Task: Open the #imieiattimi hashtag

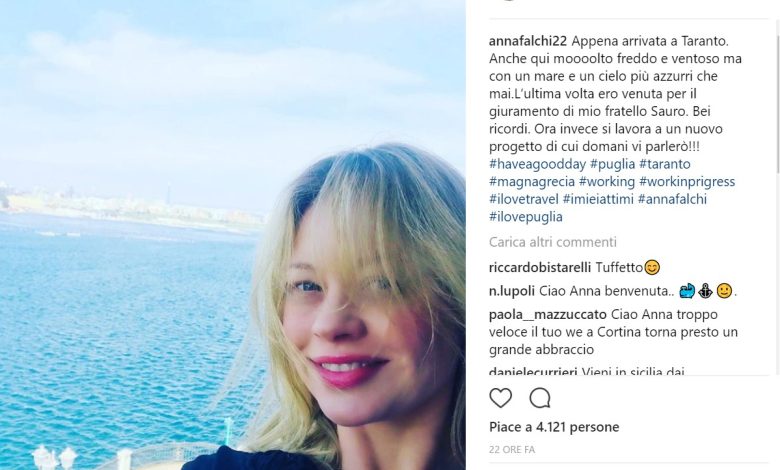Action: click(x=598, y=199)
